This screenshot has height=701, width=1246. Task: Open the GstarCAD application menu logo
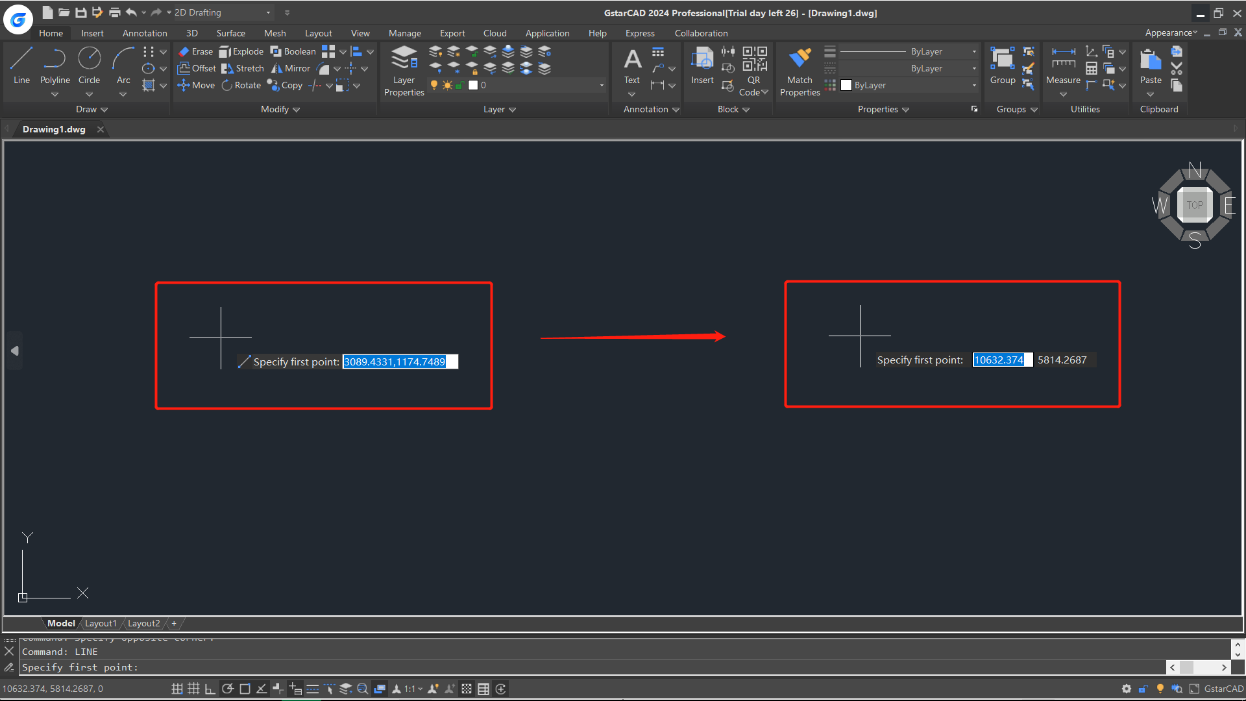pos(19,19)
